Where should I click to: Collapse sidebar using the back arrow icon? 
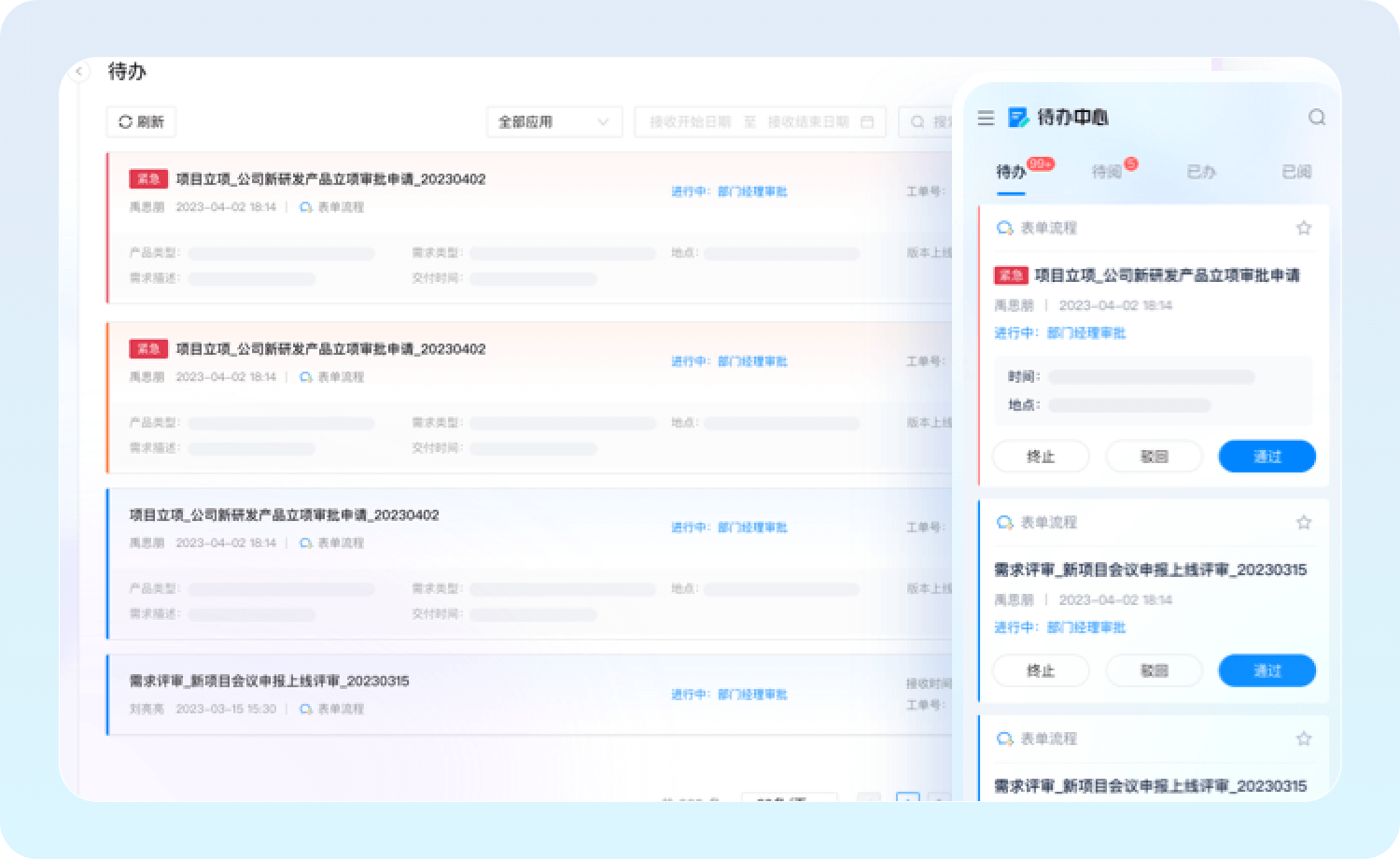tap(79, 72)
